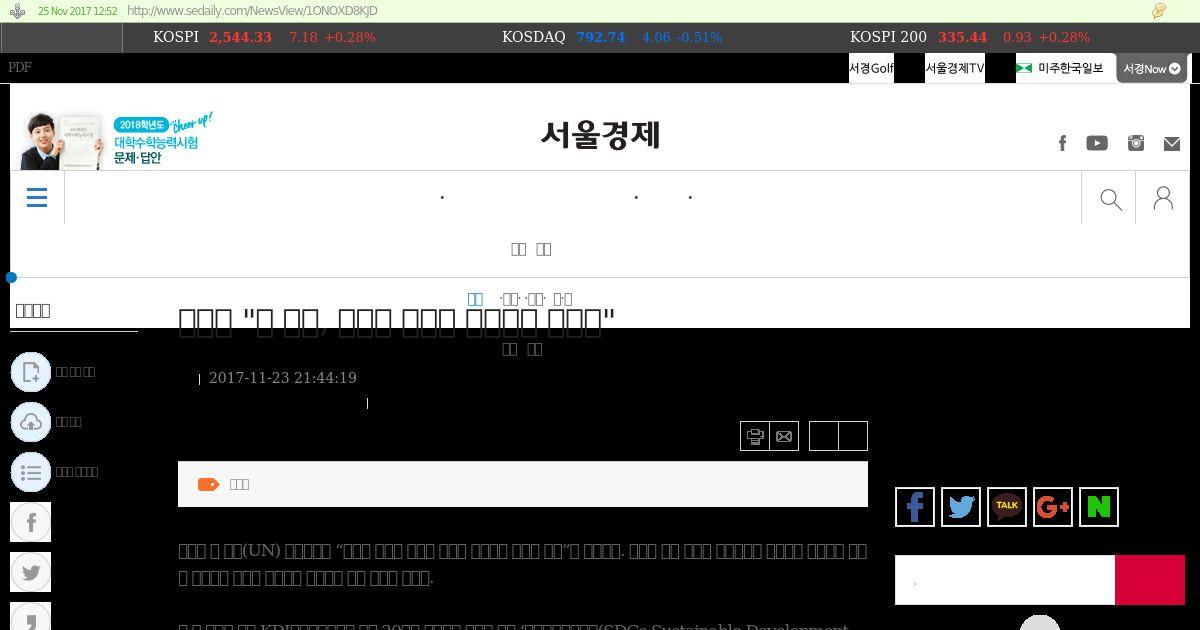The width and height of the screenshot is (1200, 630).
Task: Click the sidebar cloud upload circle icon
Action: pyautogui.click(x=31, y=422)
